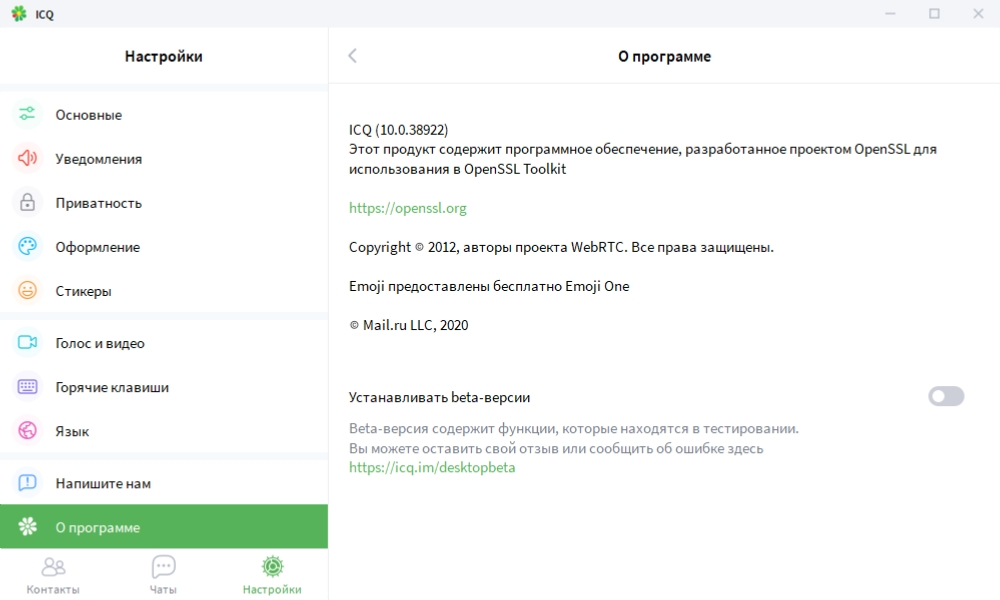Image resolution: width=1000 pixels, height=600 pixels.
Task: Open Основные settings label
Action: pyautogui.click(x=89, y=115)
